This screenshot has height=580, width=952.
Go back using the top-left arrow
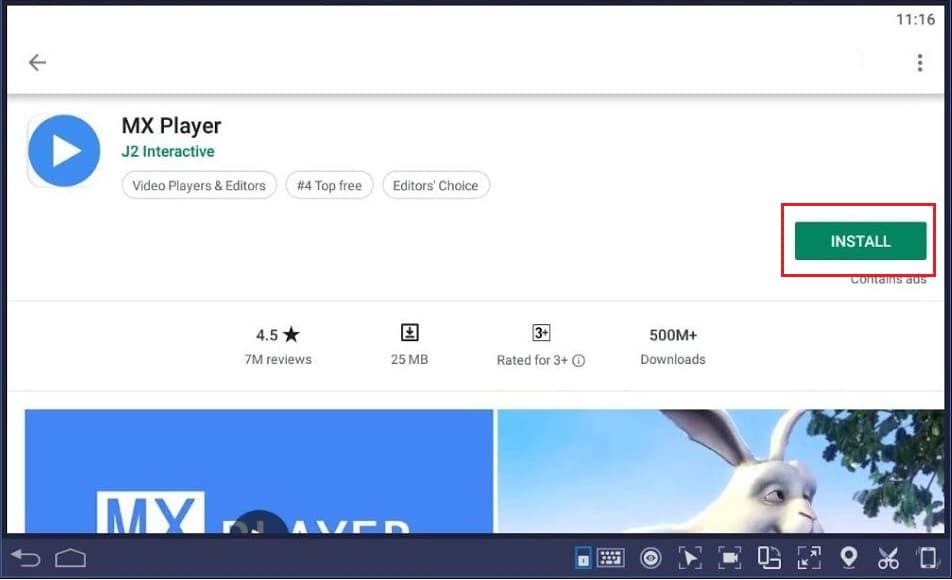click(x=37, y=62)
